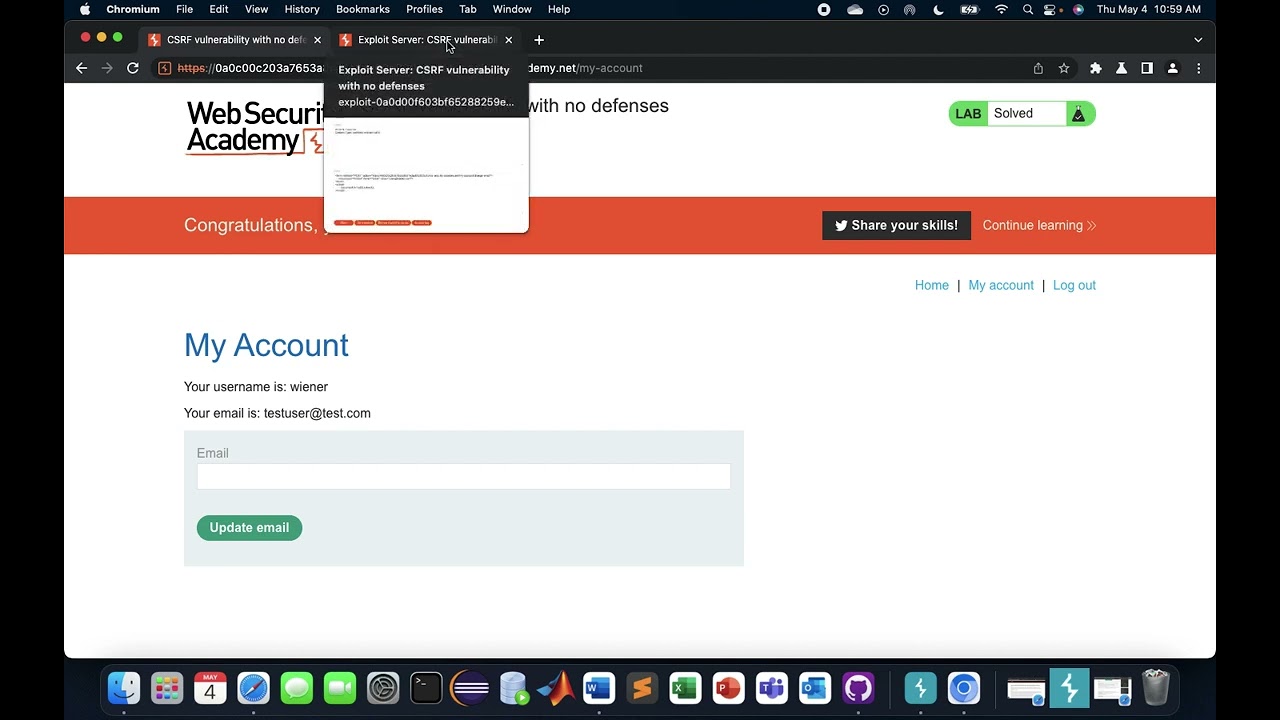Open Burp Suite from the Dock
The image size is (1280, 720).
pos(920,688)
